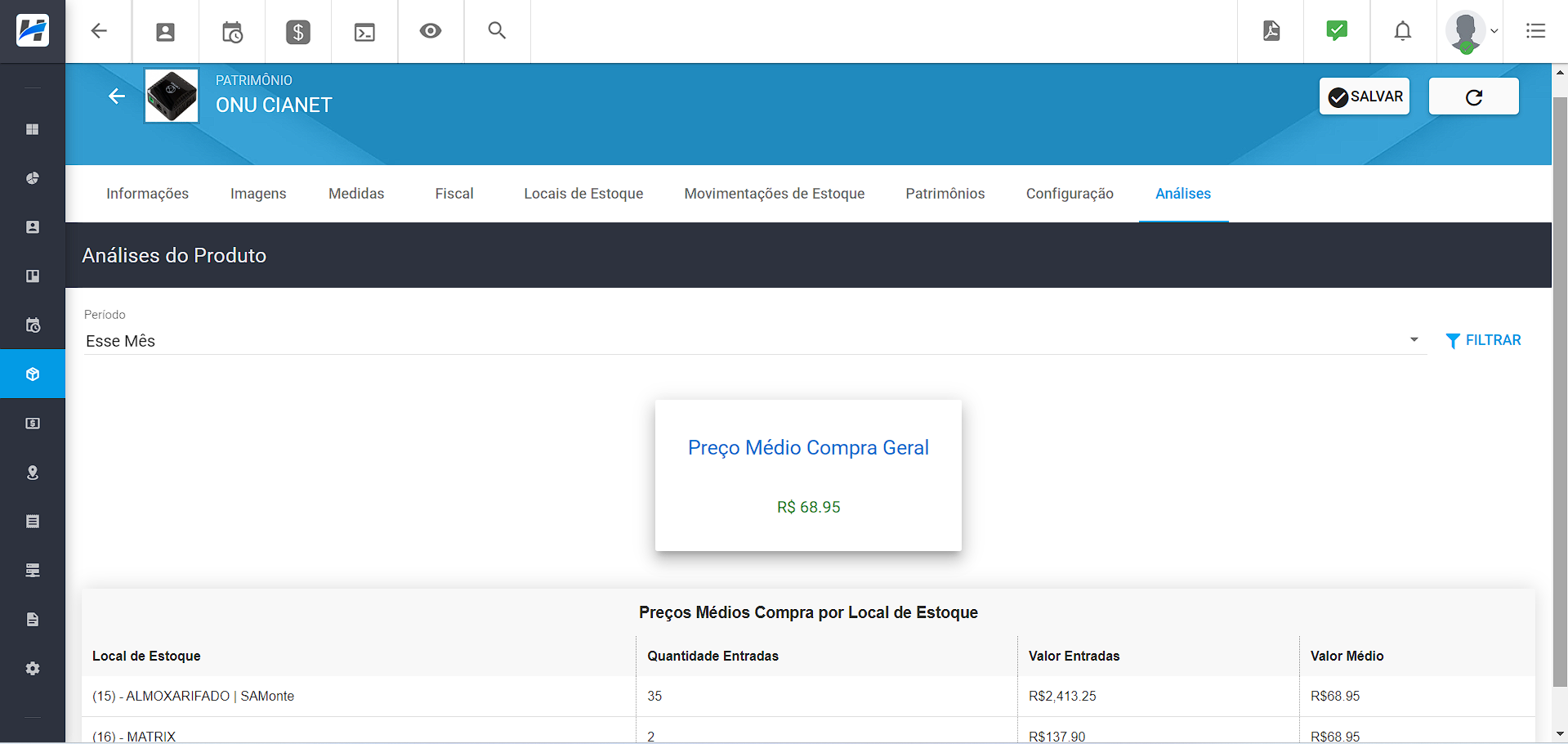The height and width of the screenshot is (744, 1568).
Task: Open the dollar sign finance icon
Action: pos(298,32)
